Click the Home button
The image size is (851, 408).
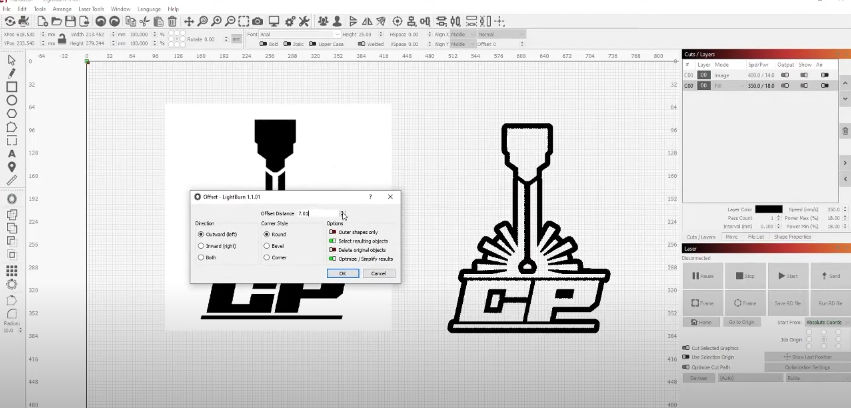(701, 322)
